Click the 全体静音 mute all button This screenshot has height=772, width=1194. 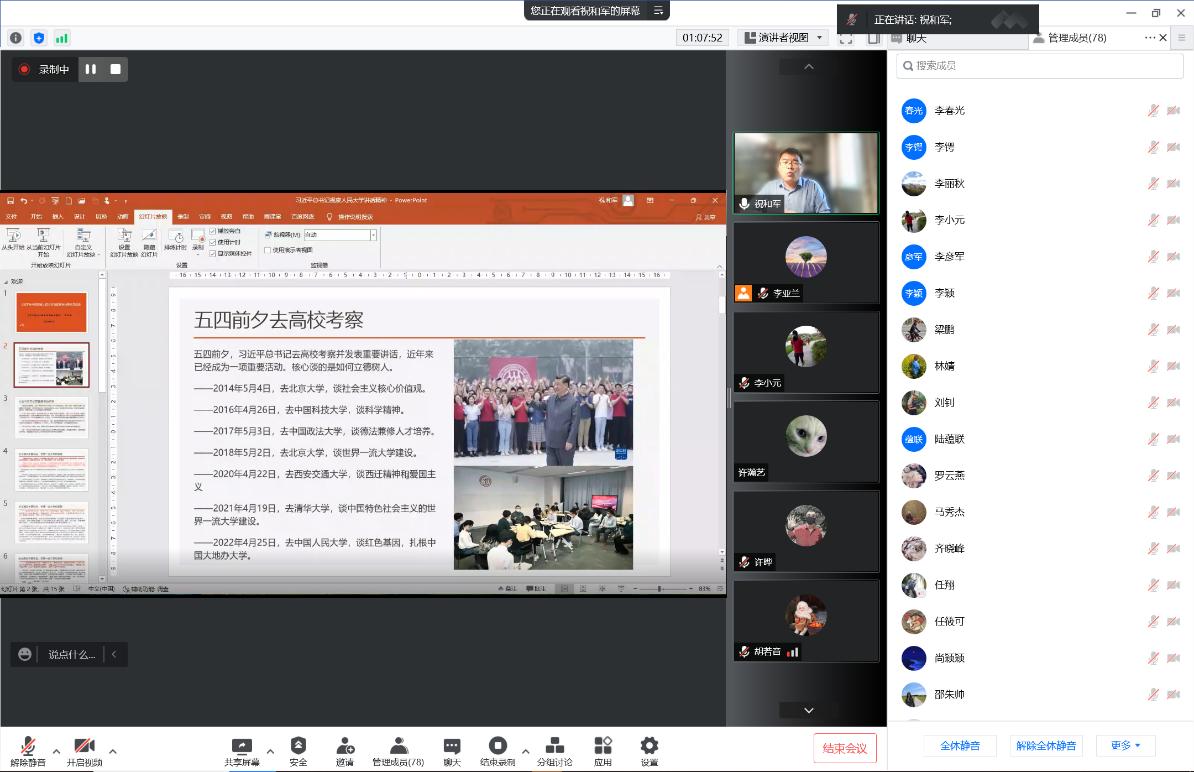click(x=960, y=746)
